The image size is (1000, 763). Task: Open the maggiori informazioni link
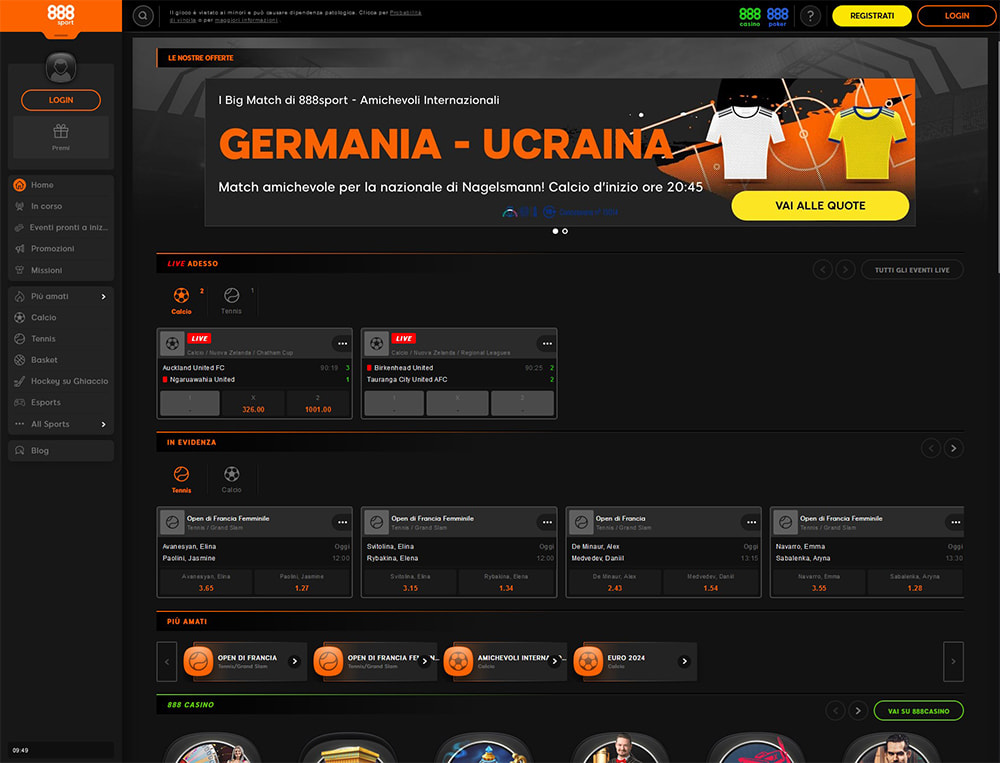[246, 20]
